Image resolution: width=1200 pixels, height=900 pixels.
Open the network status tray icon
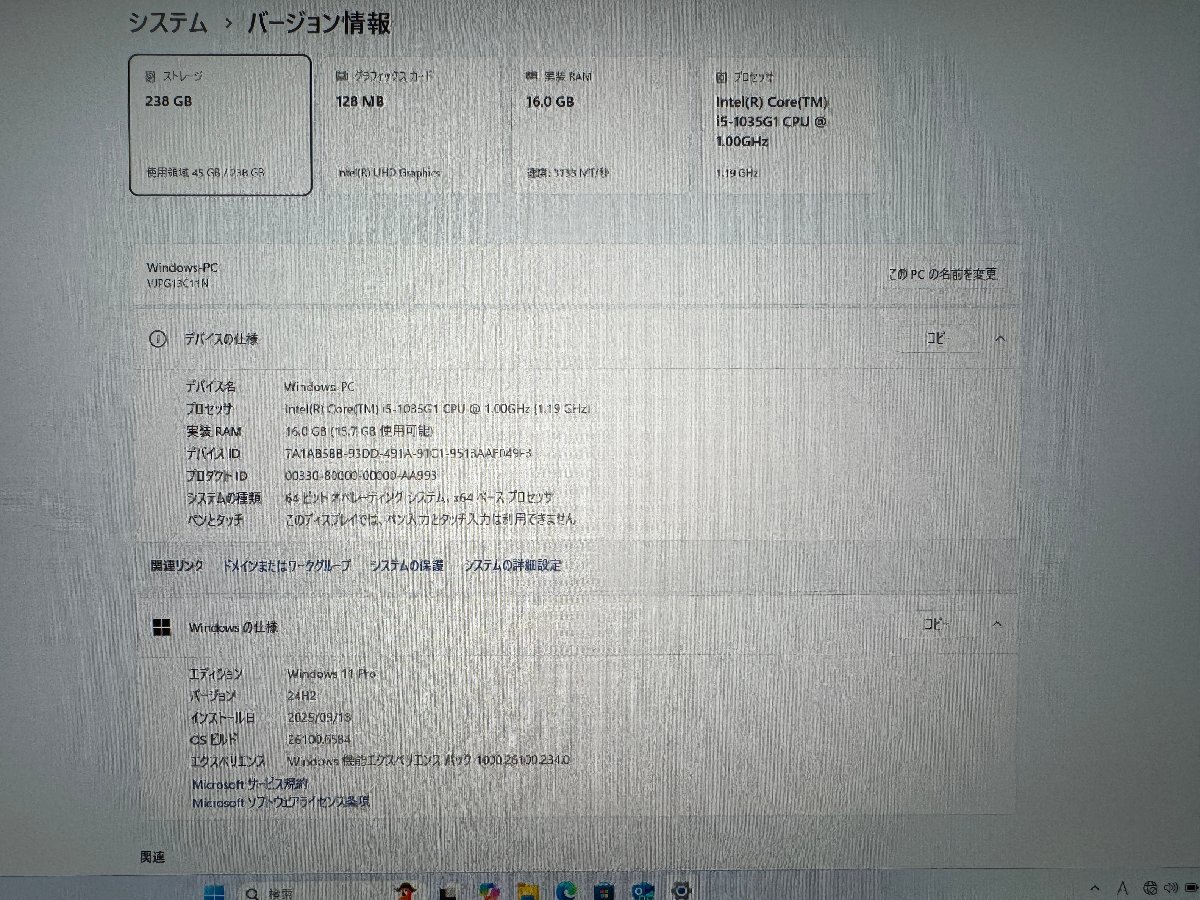pos(1150,888)
